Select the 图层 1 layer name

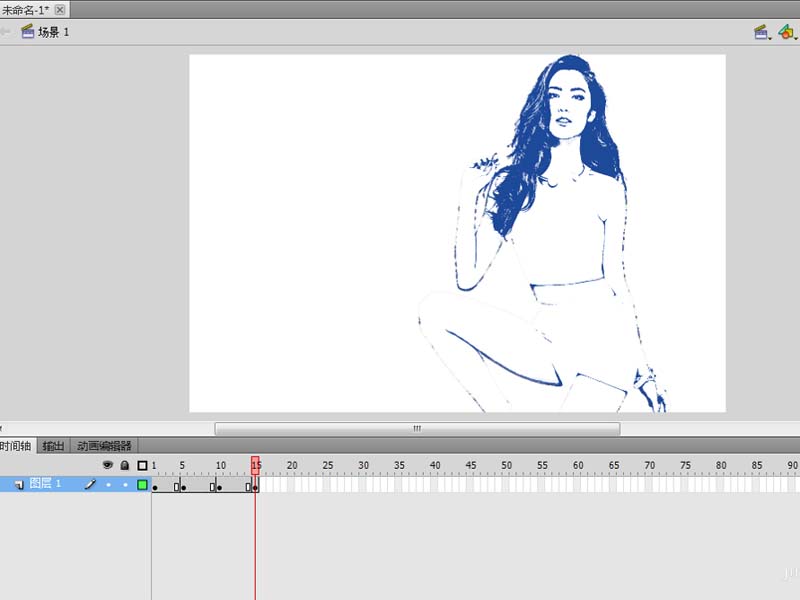(46, 484)
